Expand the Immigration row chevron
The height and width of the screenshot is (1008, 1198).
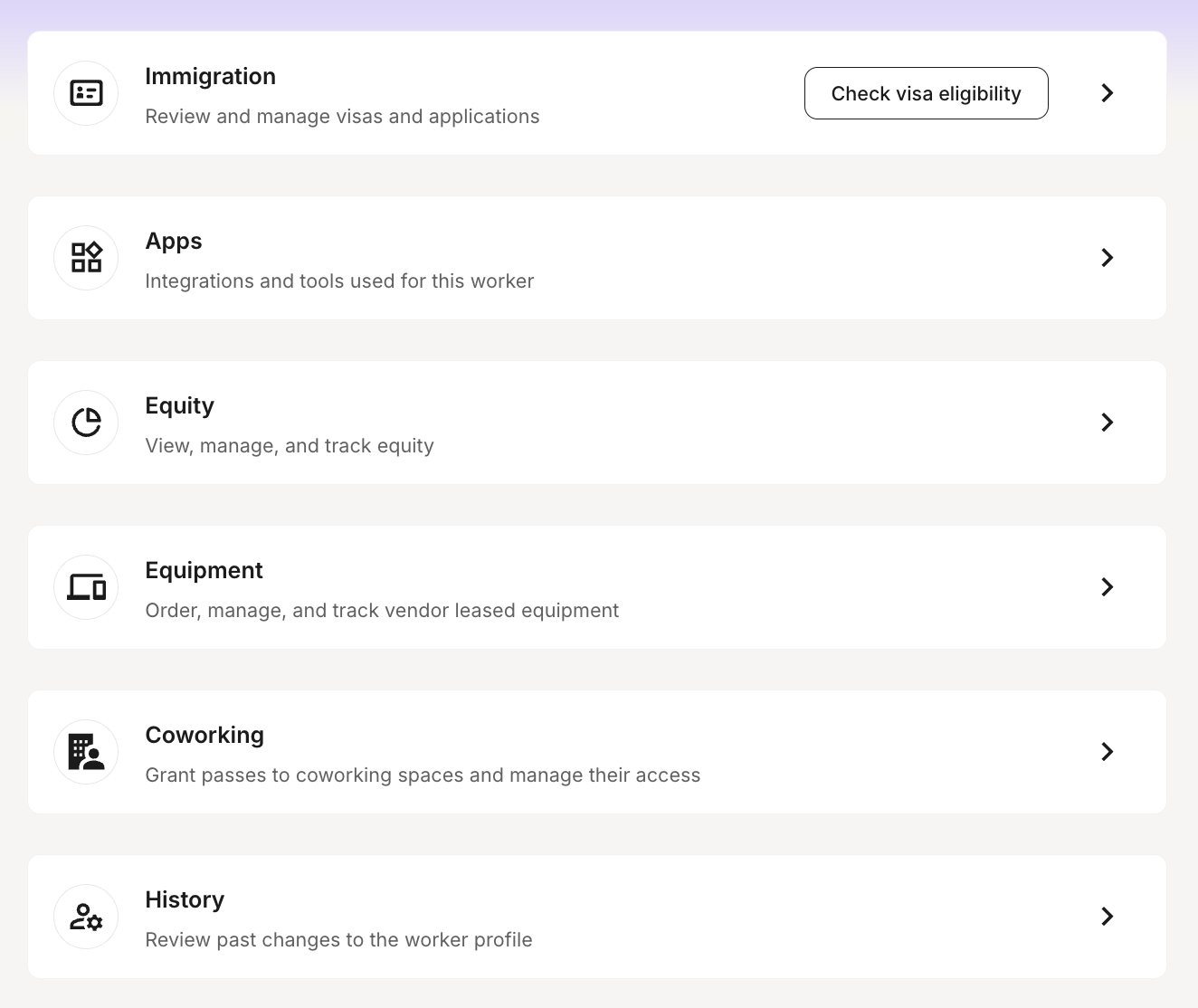pos(1107,93)
